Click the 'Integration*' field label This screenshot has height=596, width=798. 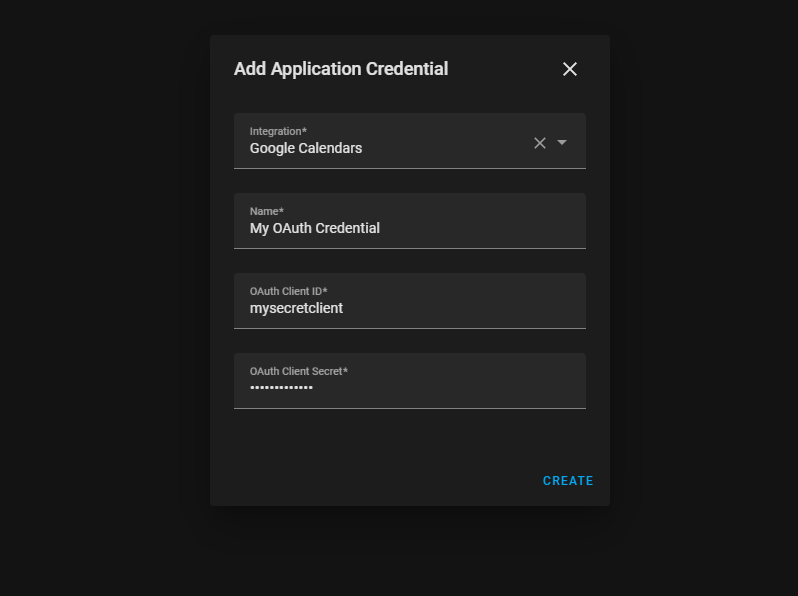pyautogui.click(x=278, y=131)
